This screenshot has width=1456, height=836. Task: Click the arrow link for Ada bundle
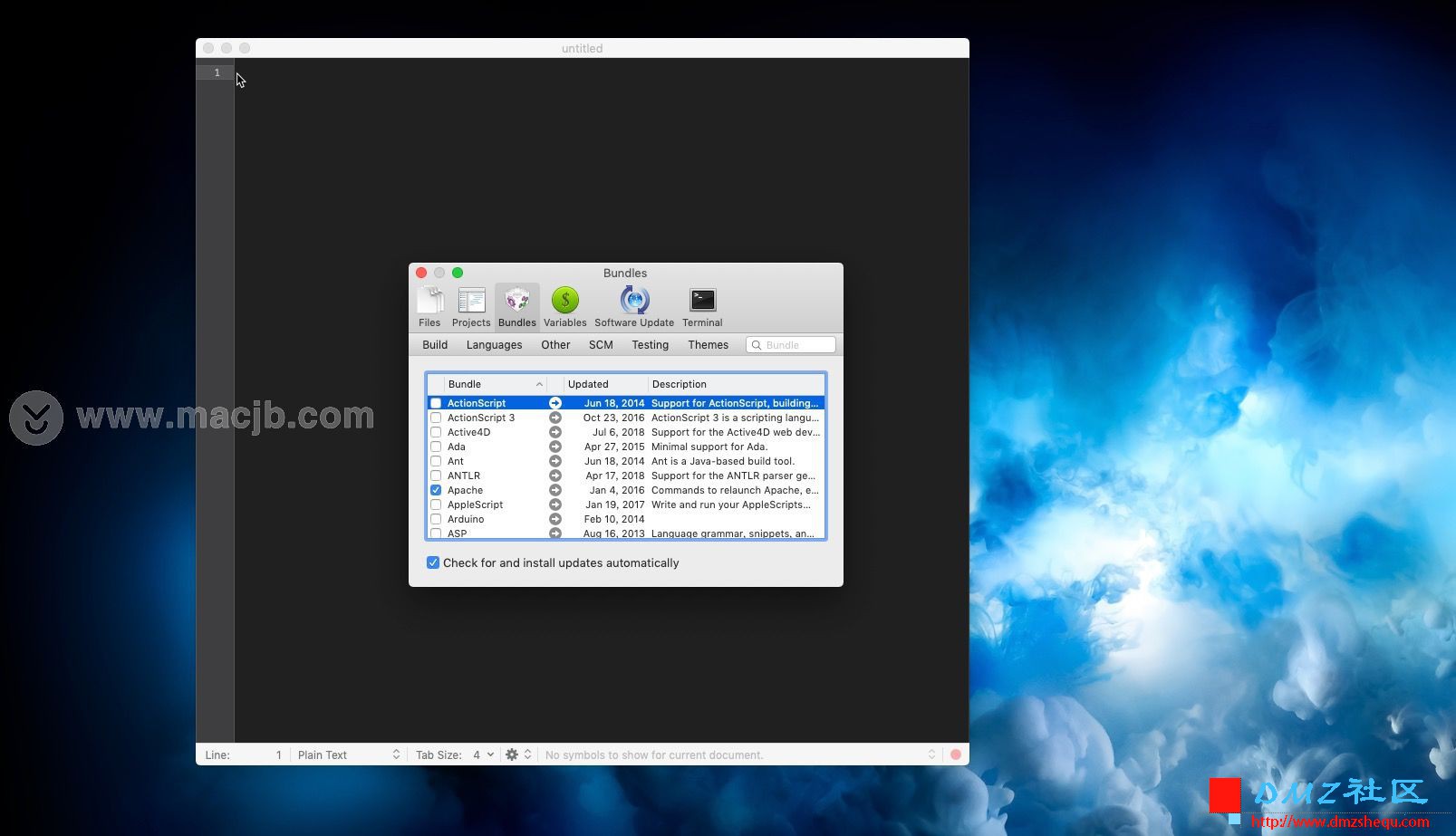coord(555,447)
